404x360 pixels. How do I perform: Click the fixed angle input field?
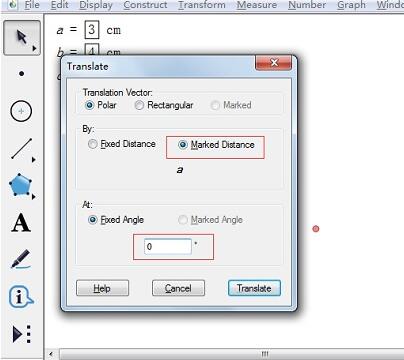[168, 247]
